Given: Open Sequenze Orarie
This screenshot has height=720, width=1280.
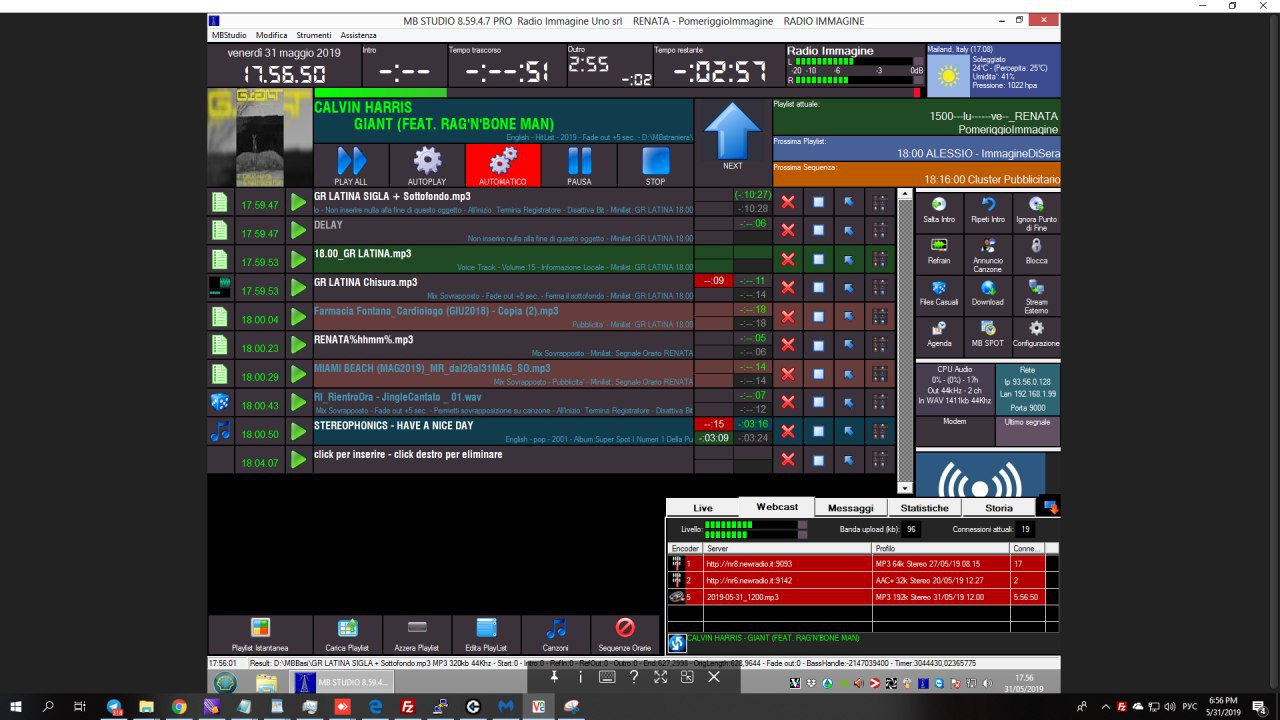Looking at the screenshot, I should 625,634.
